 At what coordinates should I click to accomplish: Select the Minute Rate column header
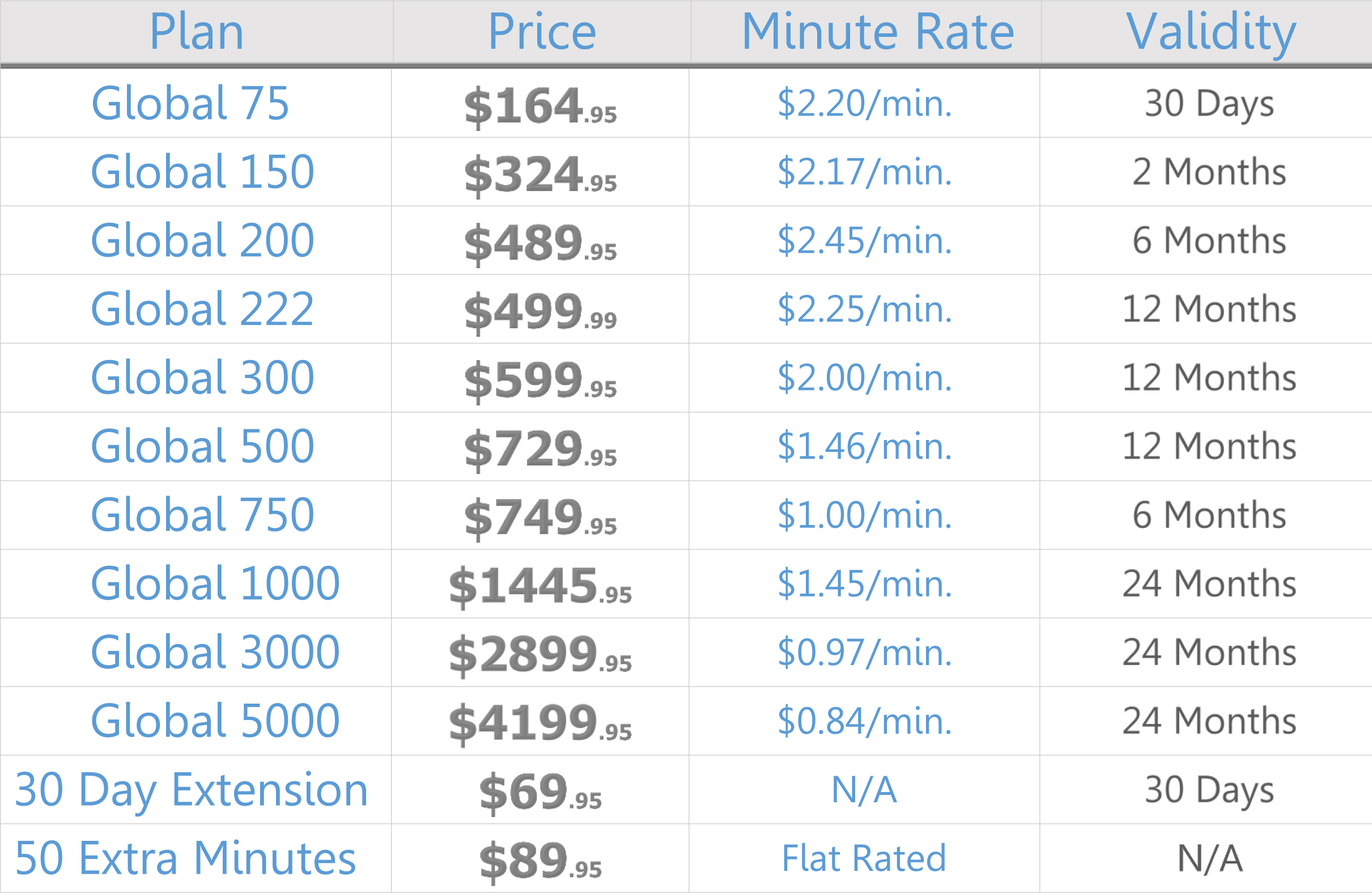click(x=877, y=32)
